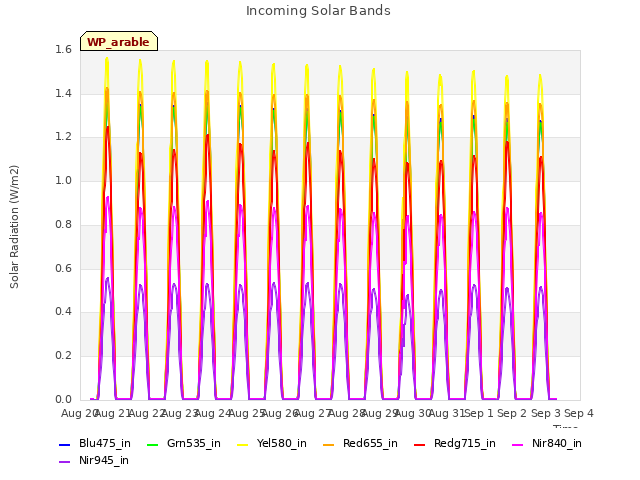Toggle the Grn535_in legend entry
Viewport: 640px width, 480px height.
(x=184, y=444)
